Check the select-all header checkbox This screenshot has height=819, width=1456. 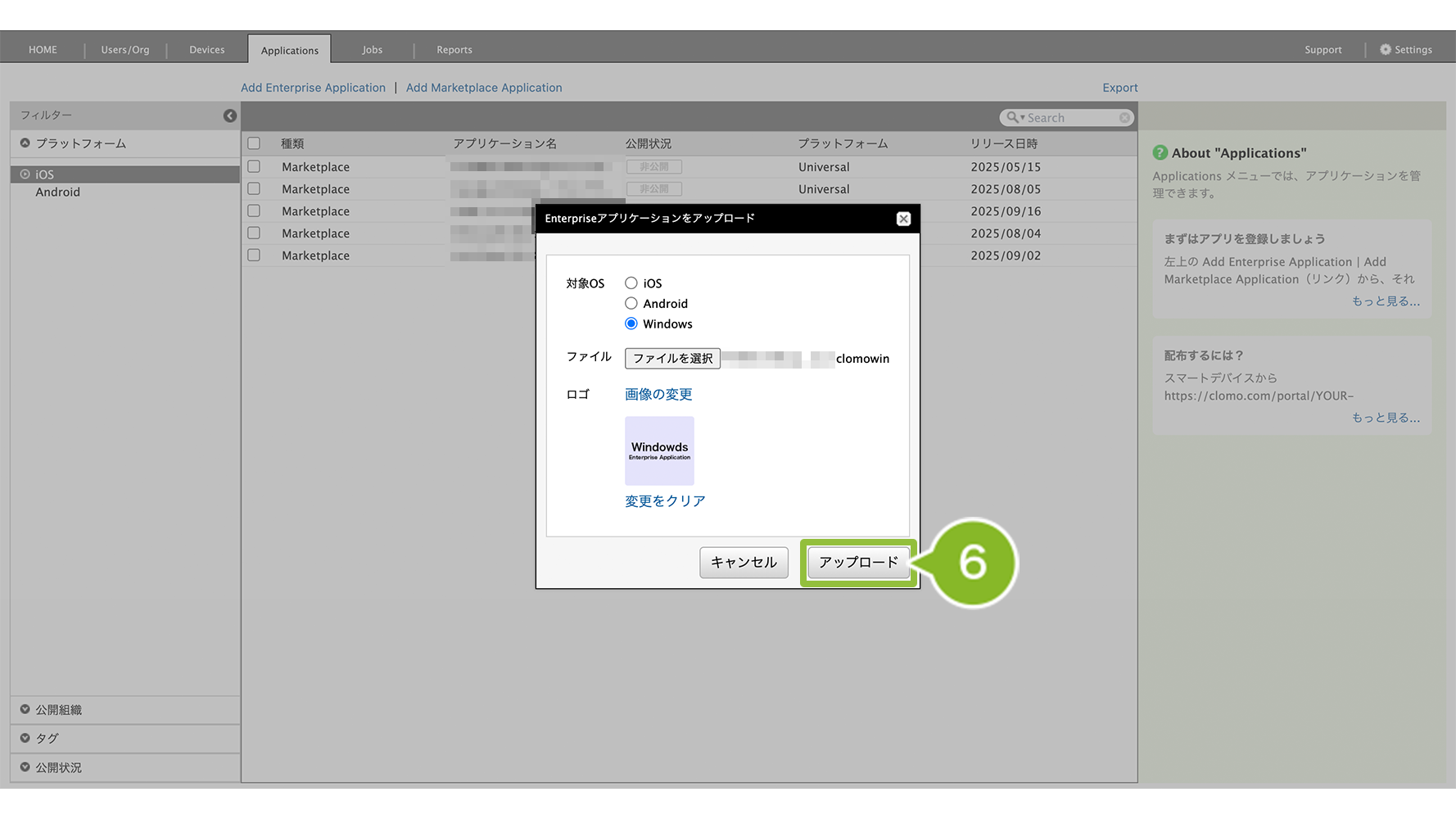click(x=254, y=143)
